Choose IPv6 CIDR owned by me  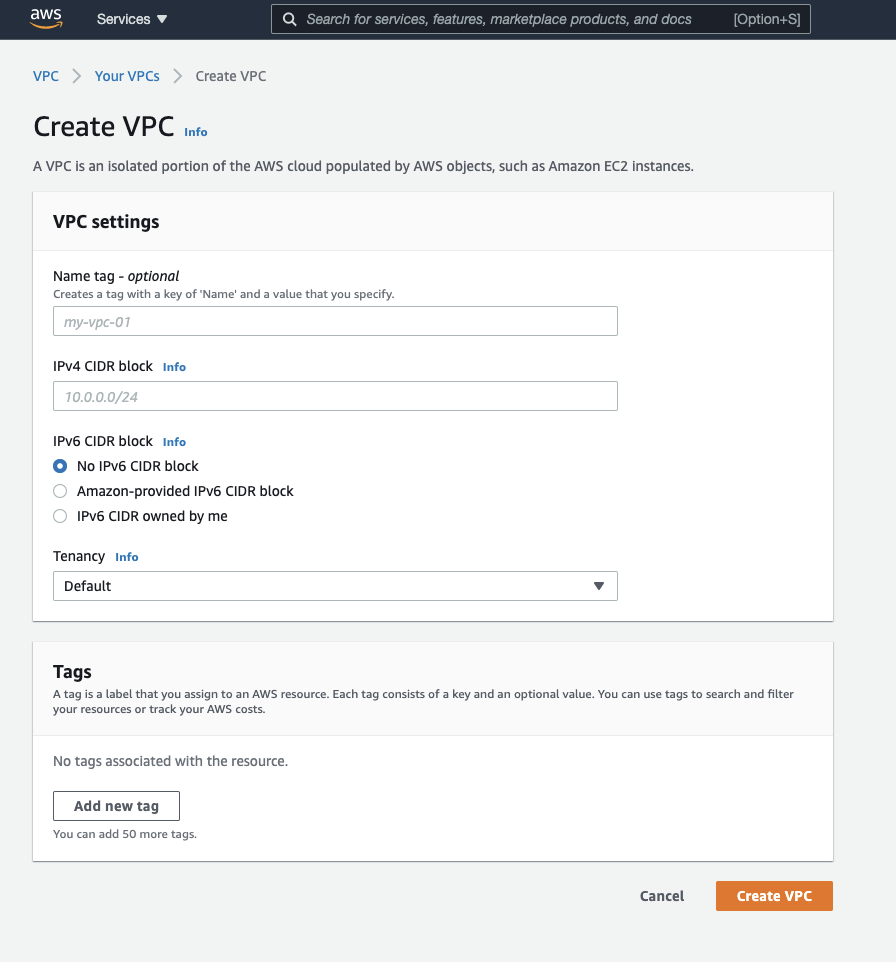pyautogui.click(x=60, y=516)
